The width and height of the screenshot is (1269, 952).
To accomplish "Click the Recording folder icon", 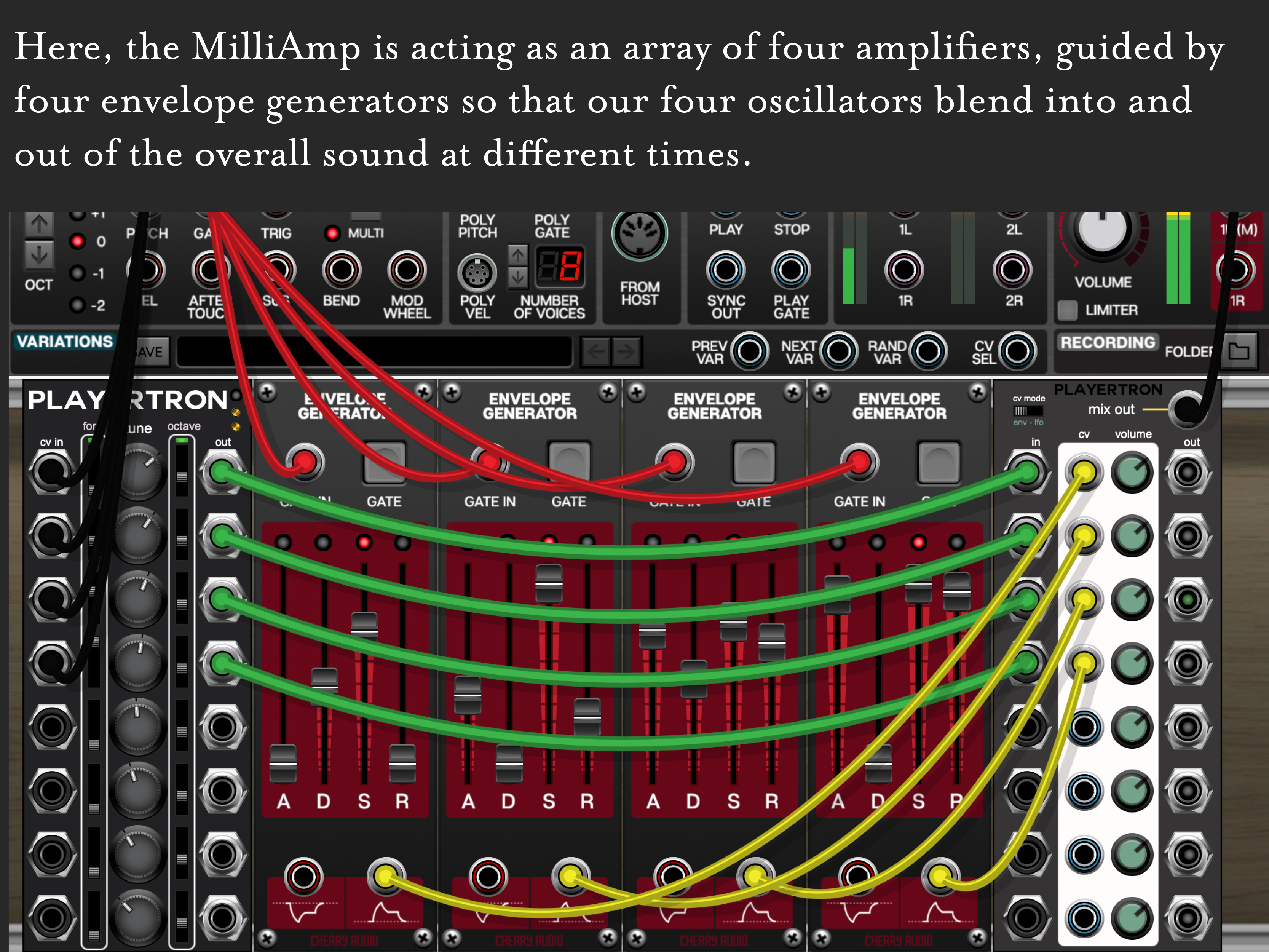I will coord(1239,351).
